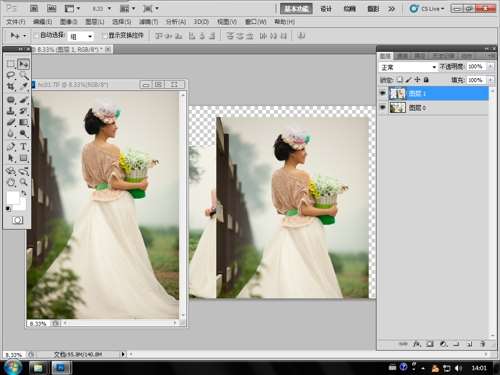Screen dimensions: 500x375
Task: Hide 图层 1 with its eye icon
Action: click(x=383, y=93)
